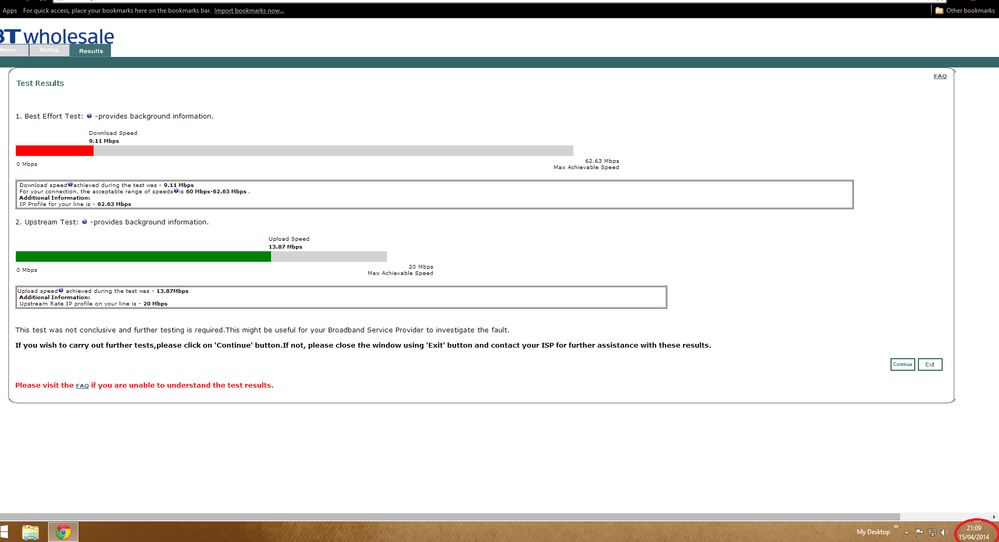Viewport: 999px width, 542px height.
Task: Click the Chrome taskbar icon
Action: 62,532
